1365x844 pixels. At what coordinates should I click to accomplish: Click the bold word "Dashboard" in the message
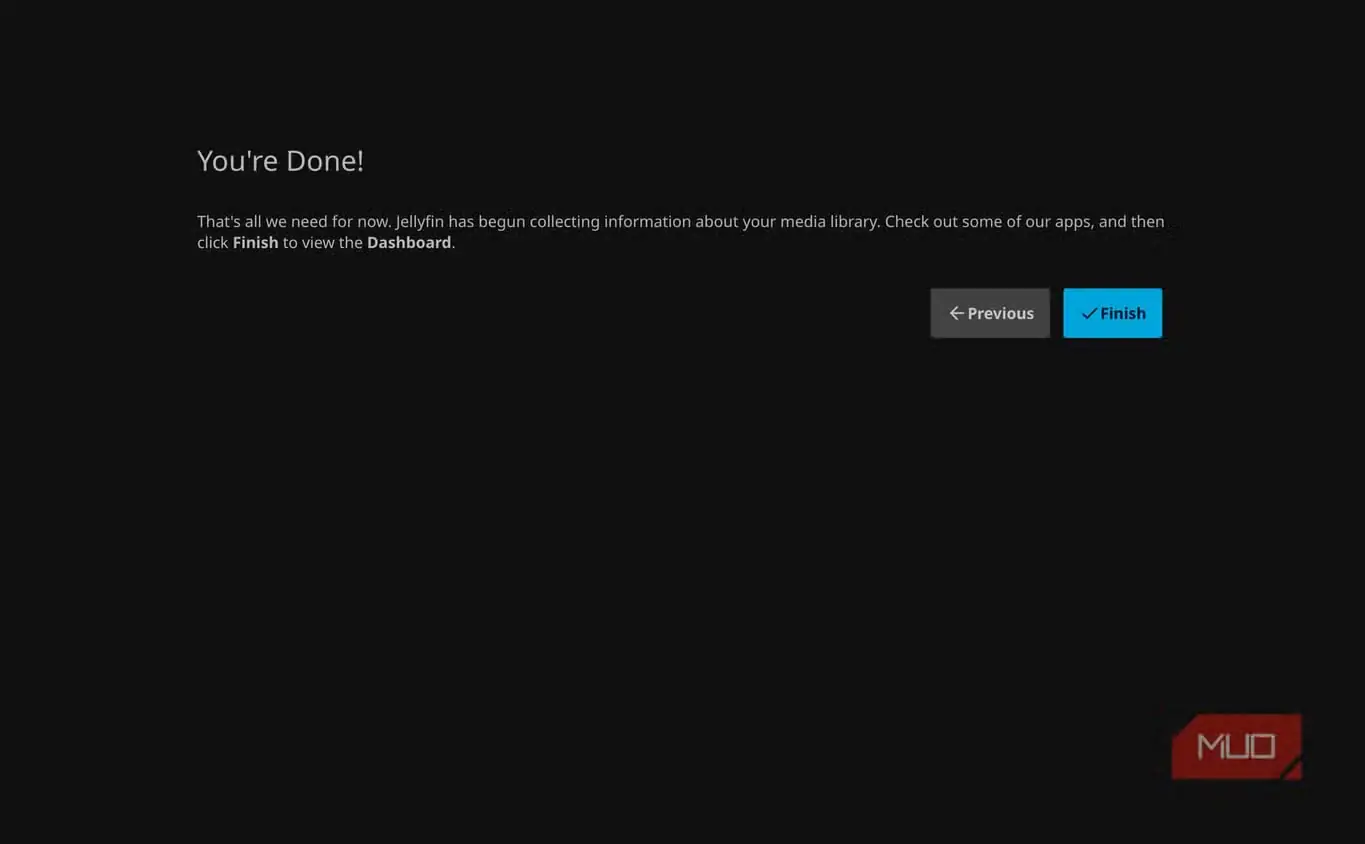coord(409,243)
